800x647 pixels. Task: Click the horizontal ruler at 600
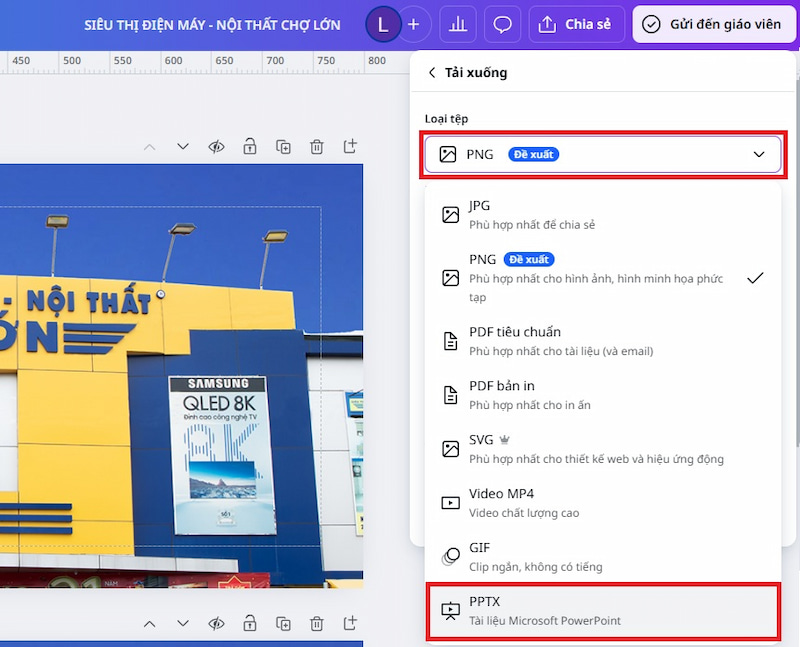[x=173, y=61]
